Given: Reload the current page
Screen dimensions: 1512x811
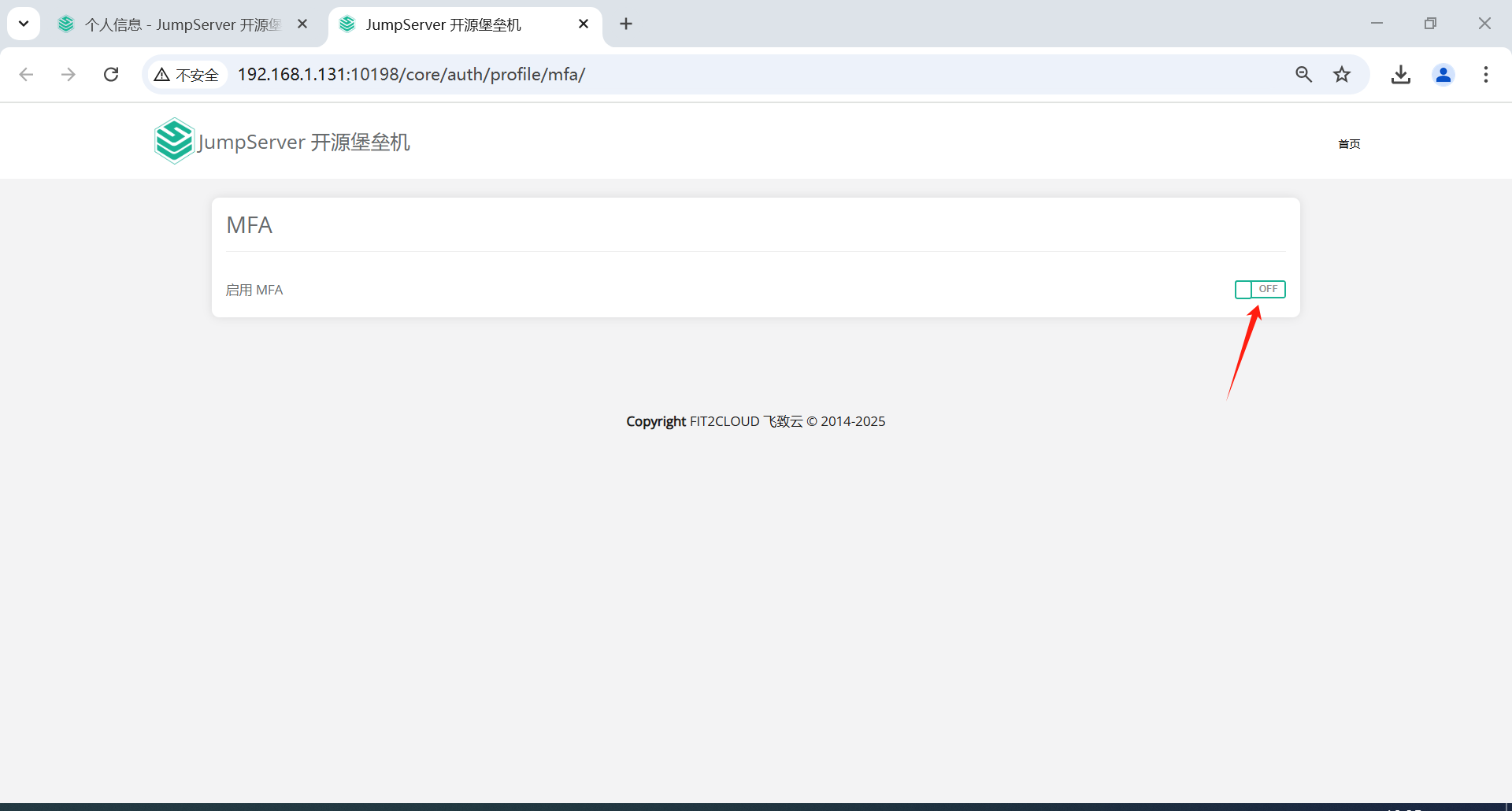Looking at the screenshot, I should (111, 74).
